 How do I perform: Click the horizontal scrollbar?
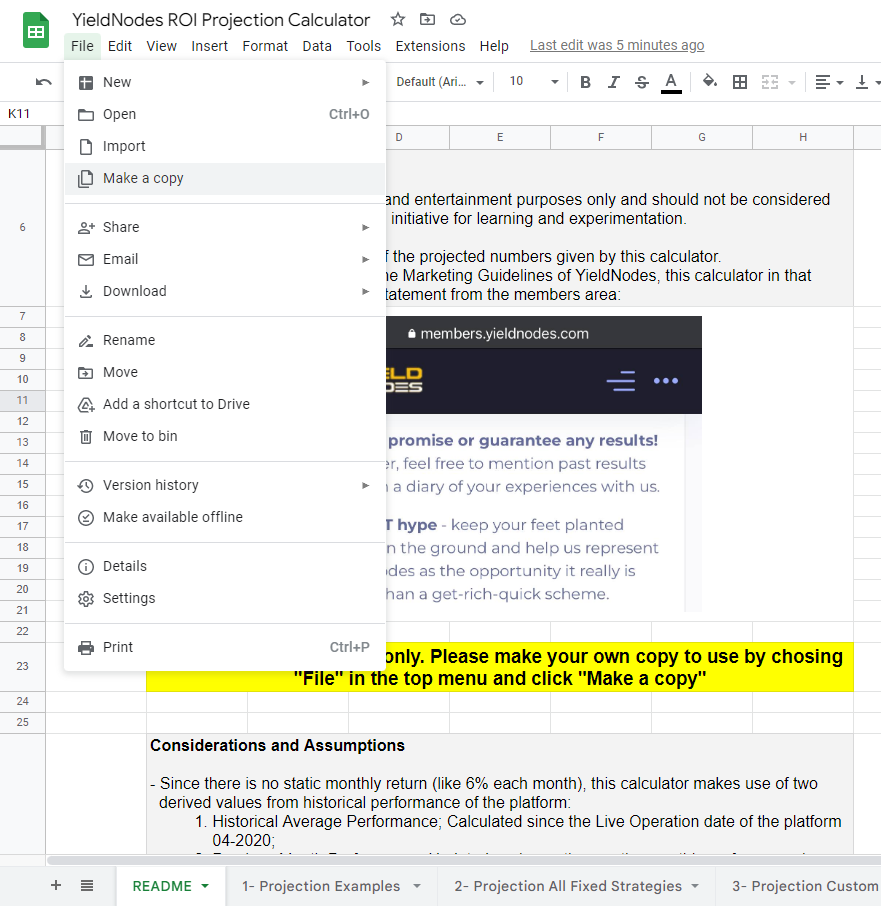tap(464, 860)
